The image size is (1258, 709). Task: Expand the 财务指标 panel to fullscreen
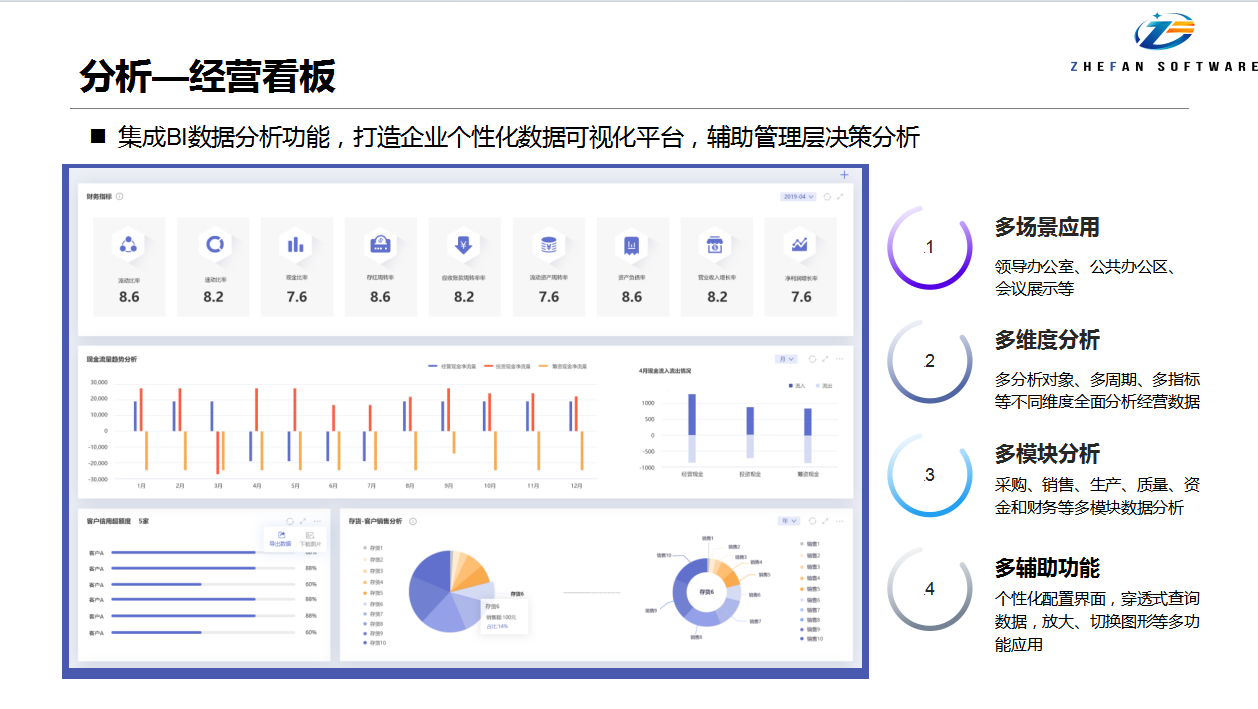(840, 197)
